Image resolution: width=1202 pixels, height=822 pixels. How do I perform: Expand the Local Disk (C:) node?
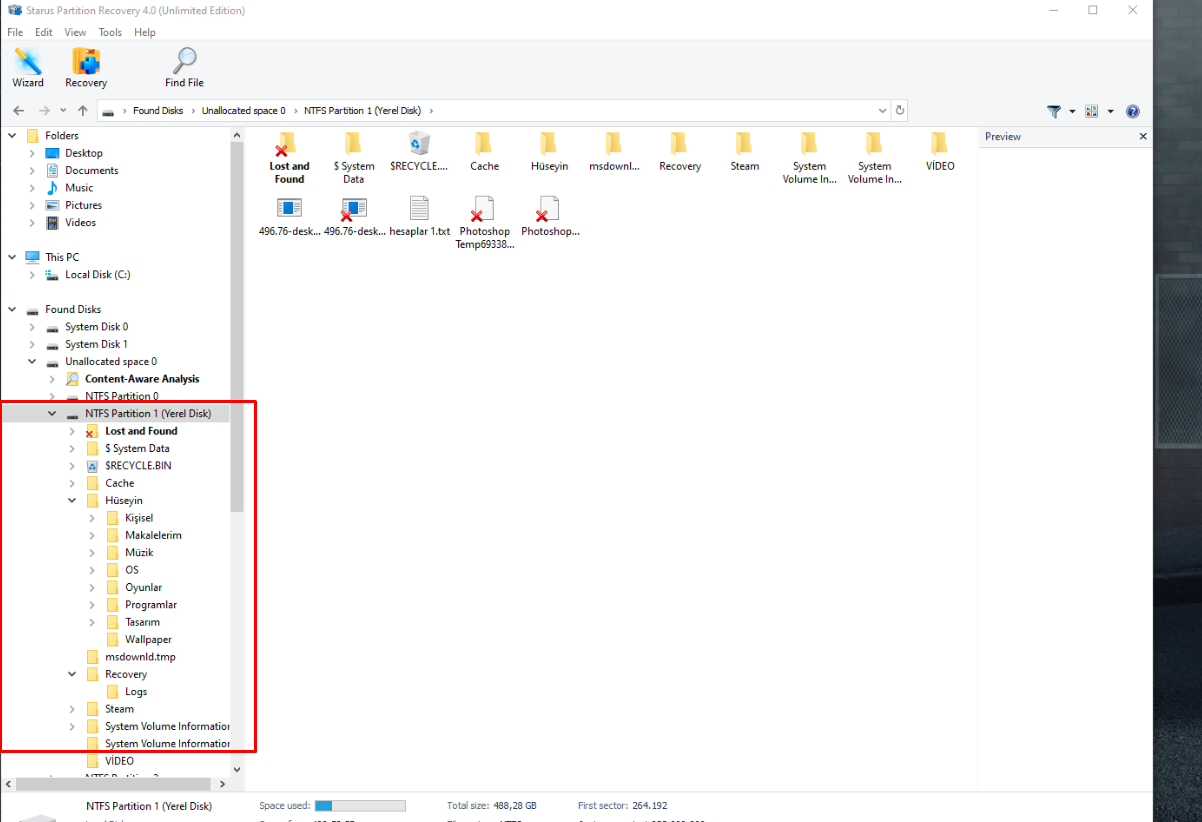click(x=32, y=274)
